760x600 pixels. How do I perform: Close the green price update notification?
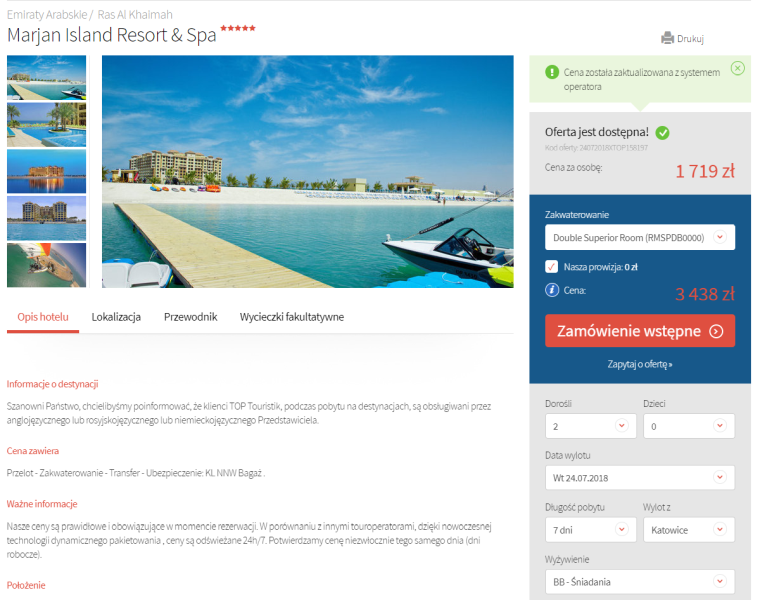737,68
